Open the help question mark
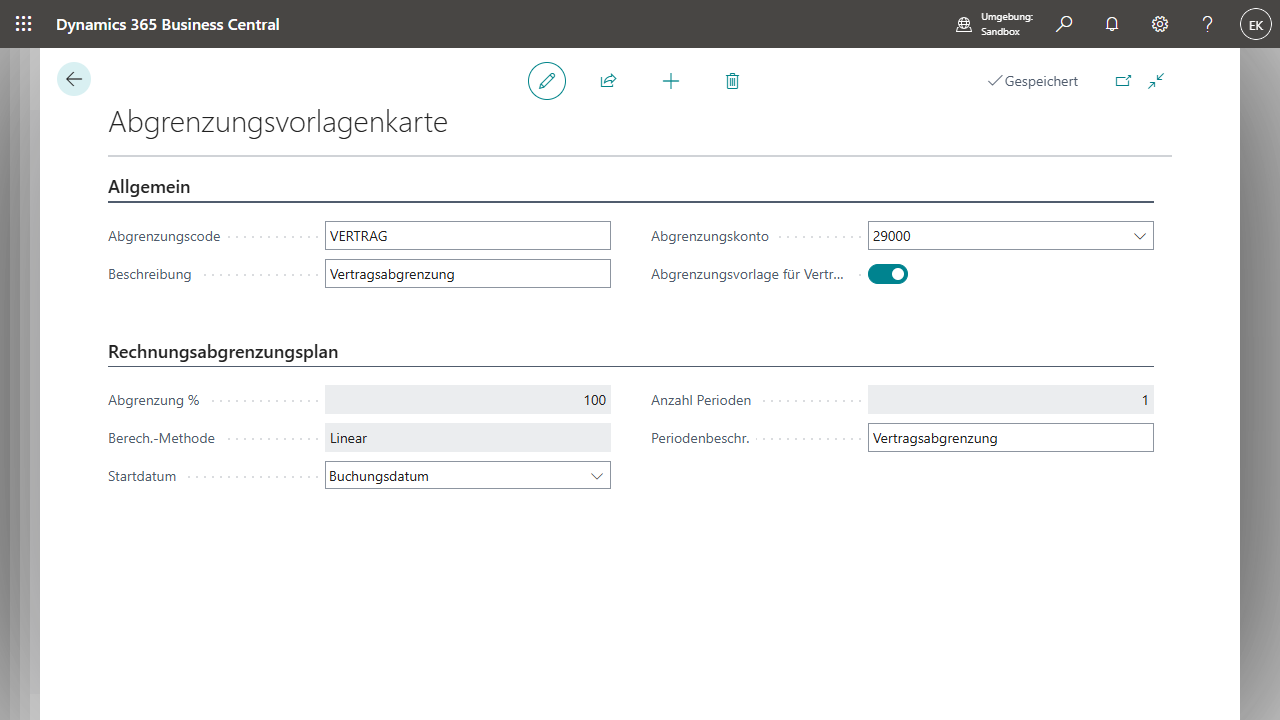This screenshot has height=720, width=1280. 1208,24
